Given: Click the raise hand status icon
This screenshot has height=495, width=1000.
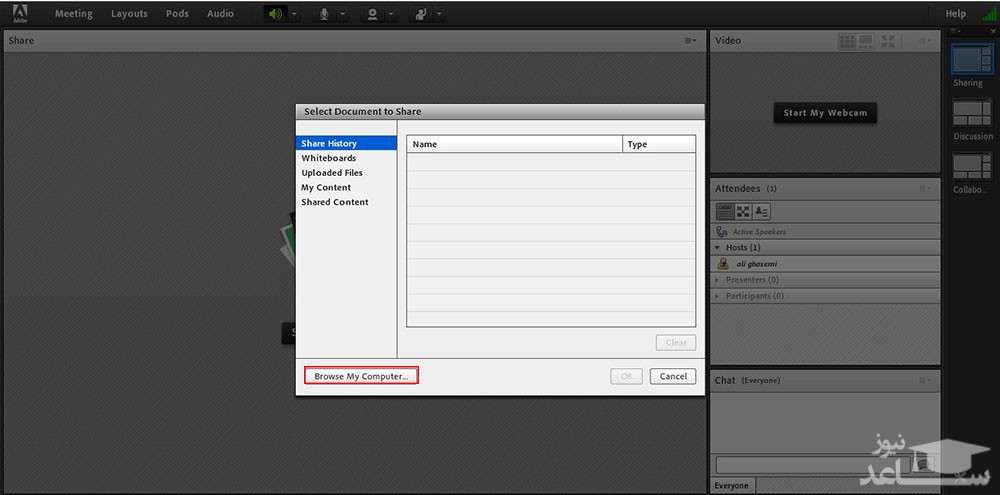Looking at the screenshot, I should click(x=421, y=14).
